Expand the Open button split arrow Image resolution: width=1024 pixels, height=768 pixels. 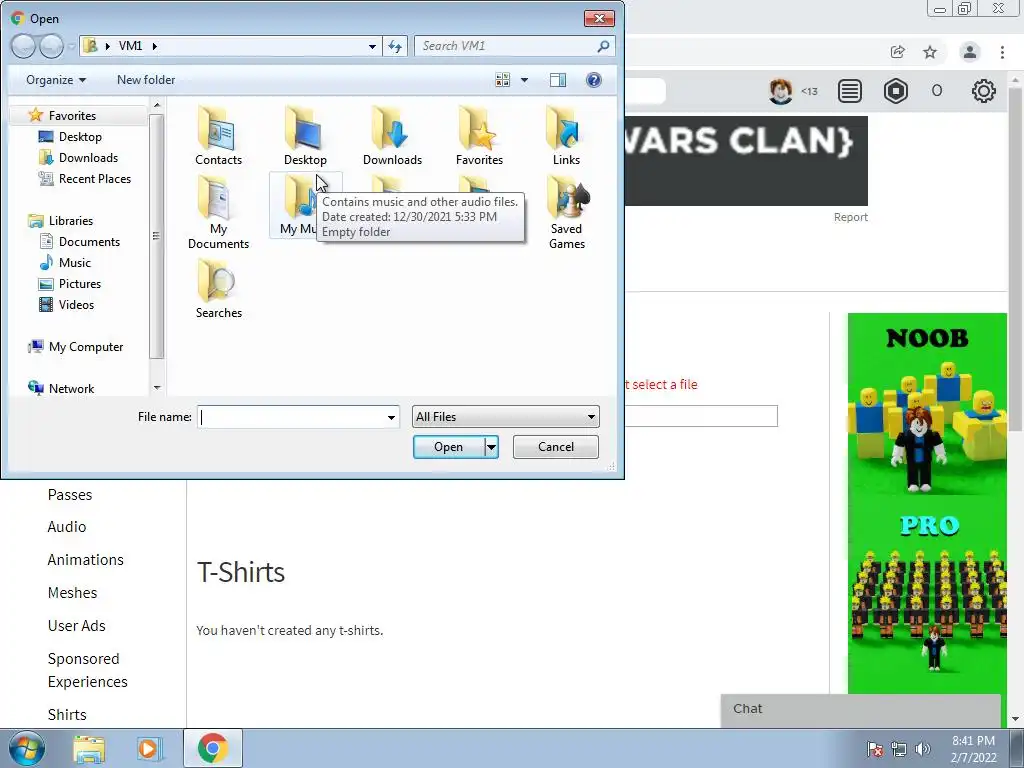point(491,447)
